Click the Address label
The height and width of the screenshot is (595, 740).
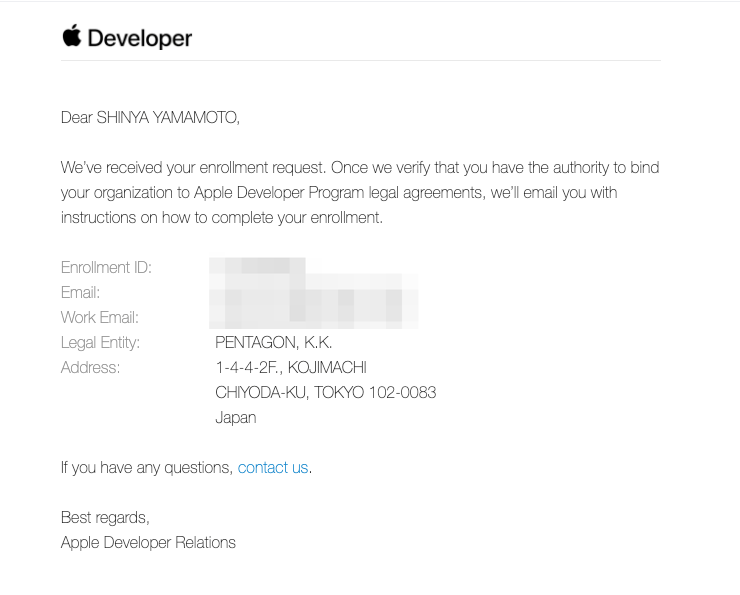90,368
